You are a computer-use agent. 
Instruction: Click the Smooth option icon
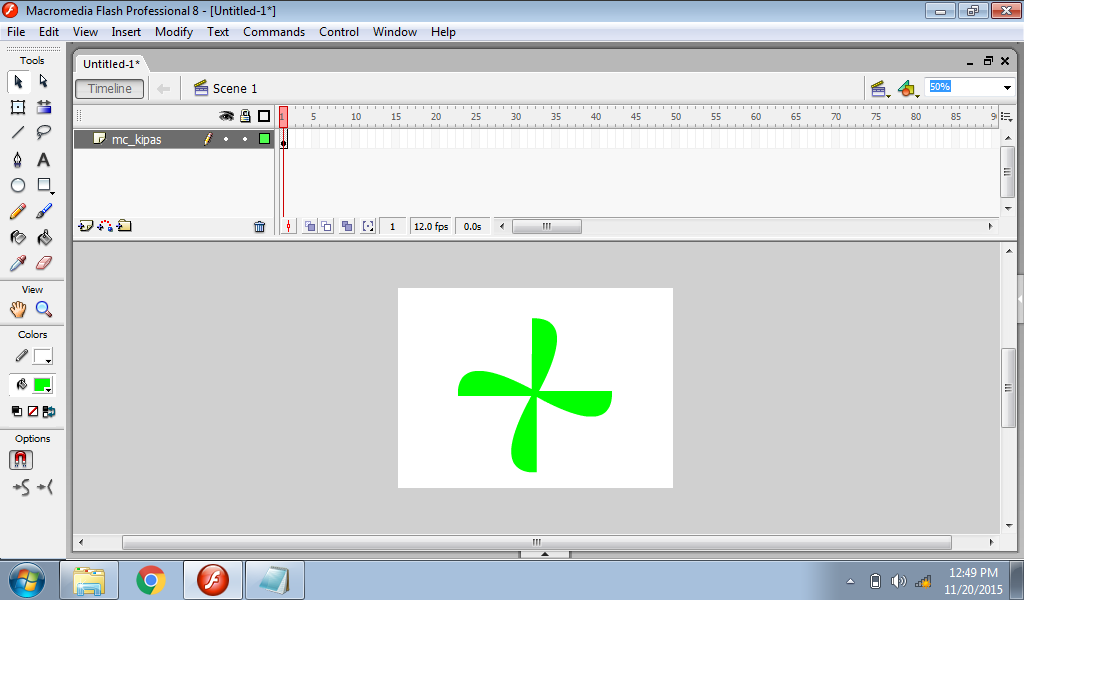(21, 487)
